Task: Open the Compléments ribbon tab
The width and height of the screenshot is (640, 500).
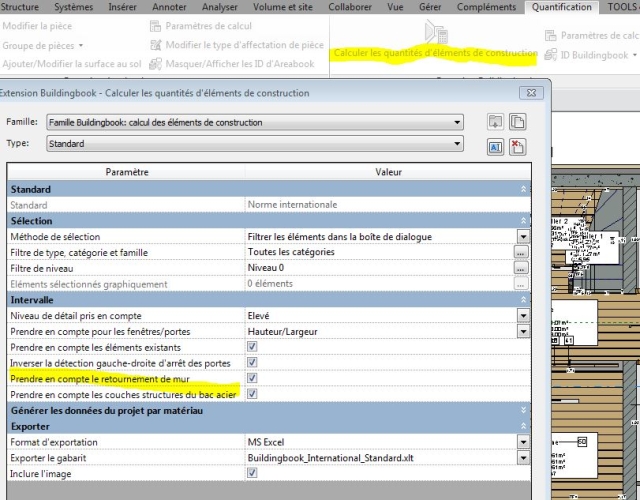Action: (486, 7)
